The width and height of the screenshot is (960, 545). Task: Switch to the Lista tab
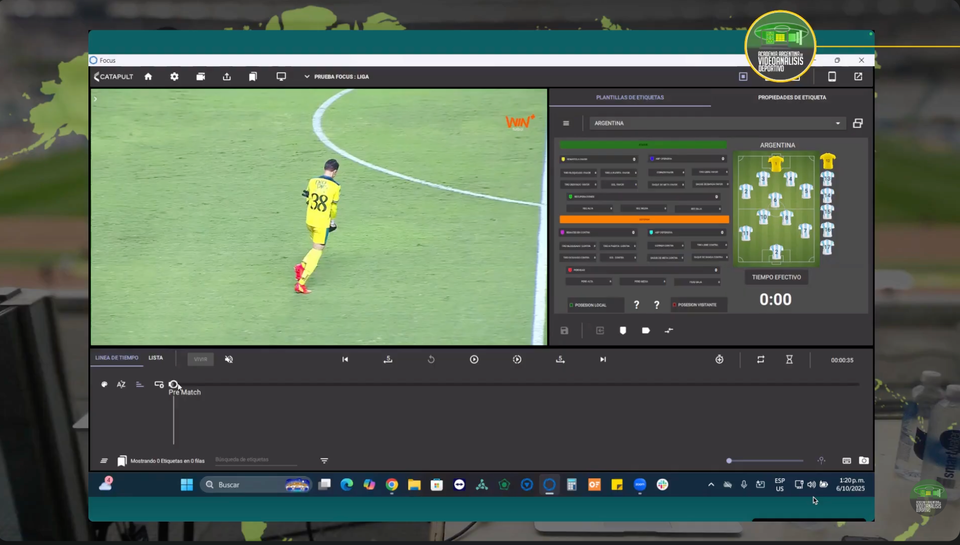click(156, 358)
